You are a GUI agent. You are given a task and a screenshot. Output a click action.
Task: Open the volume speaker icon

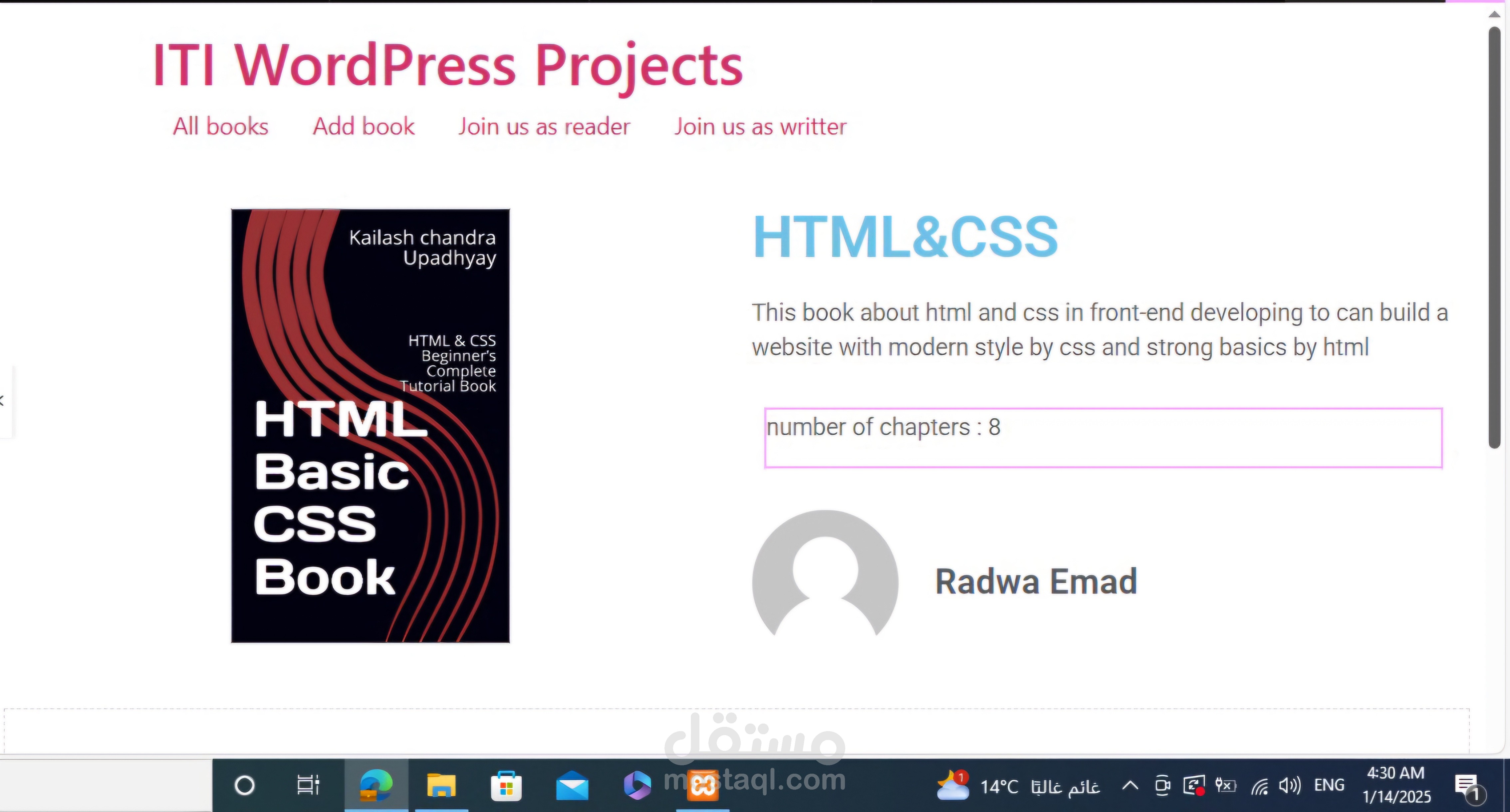pyautogui.click(x=1290, y=785)
